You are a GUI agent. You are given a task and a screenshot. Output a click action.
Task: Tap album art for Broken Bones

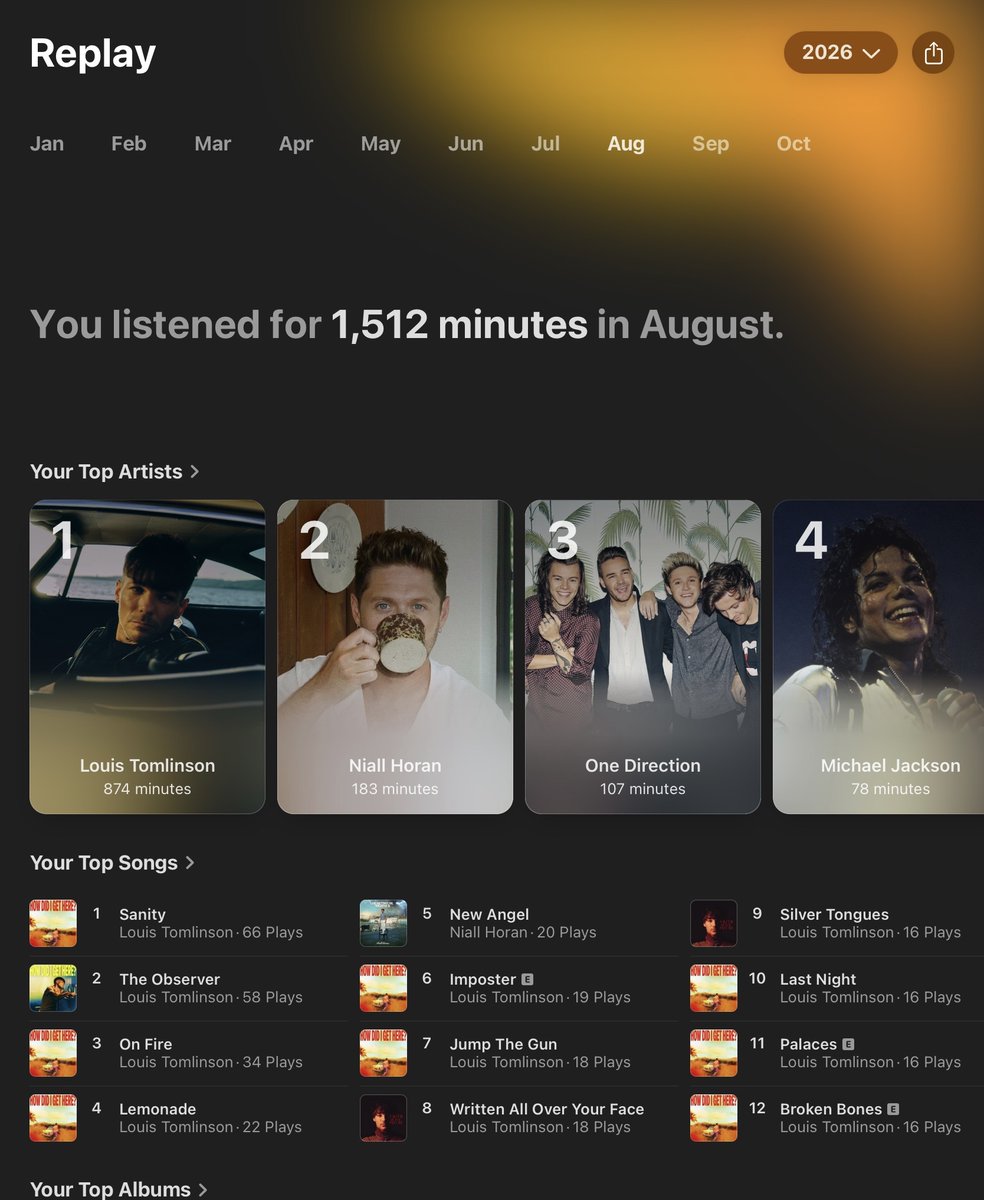pos(714,1118)
